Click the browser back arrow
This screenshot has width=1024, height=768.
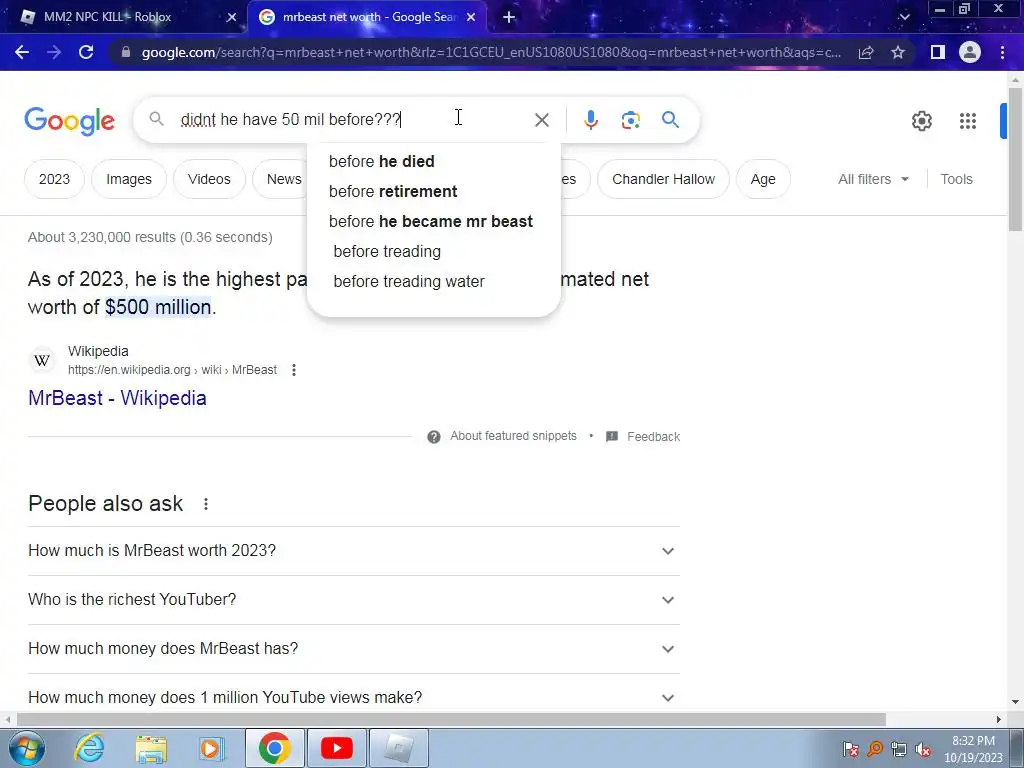click(22, 52)
